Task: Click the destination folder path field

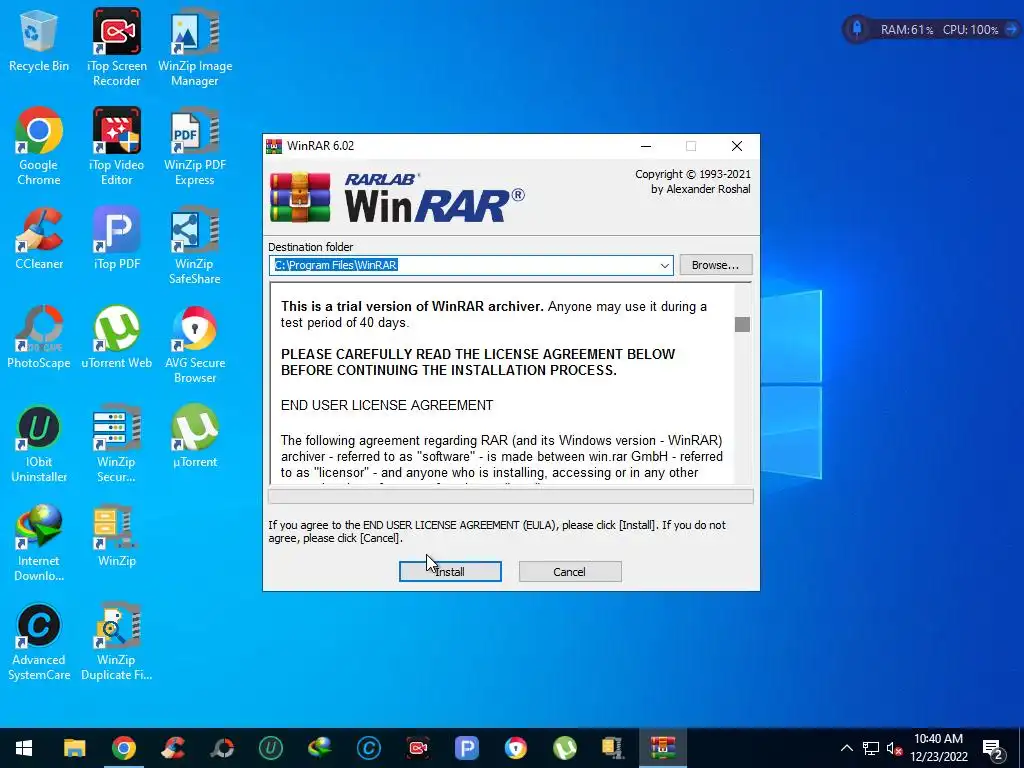Action: (x=465, y=264)
